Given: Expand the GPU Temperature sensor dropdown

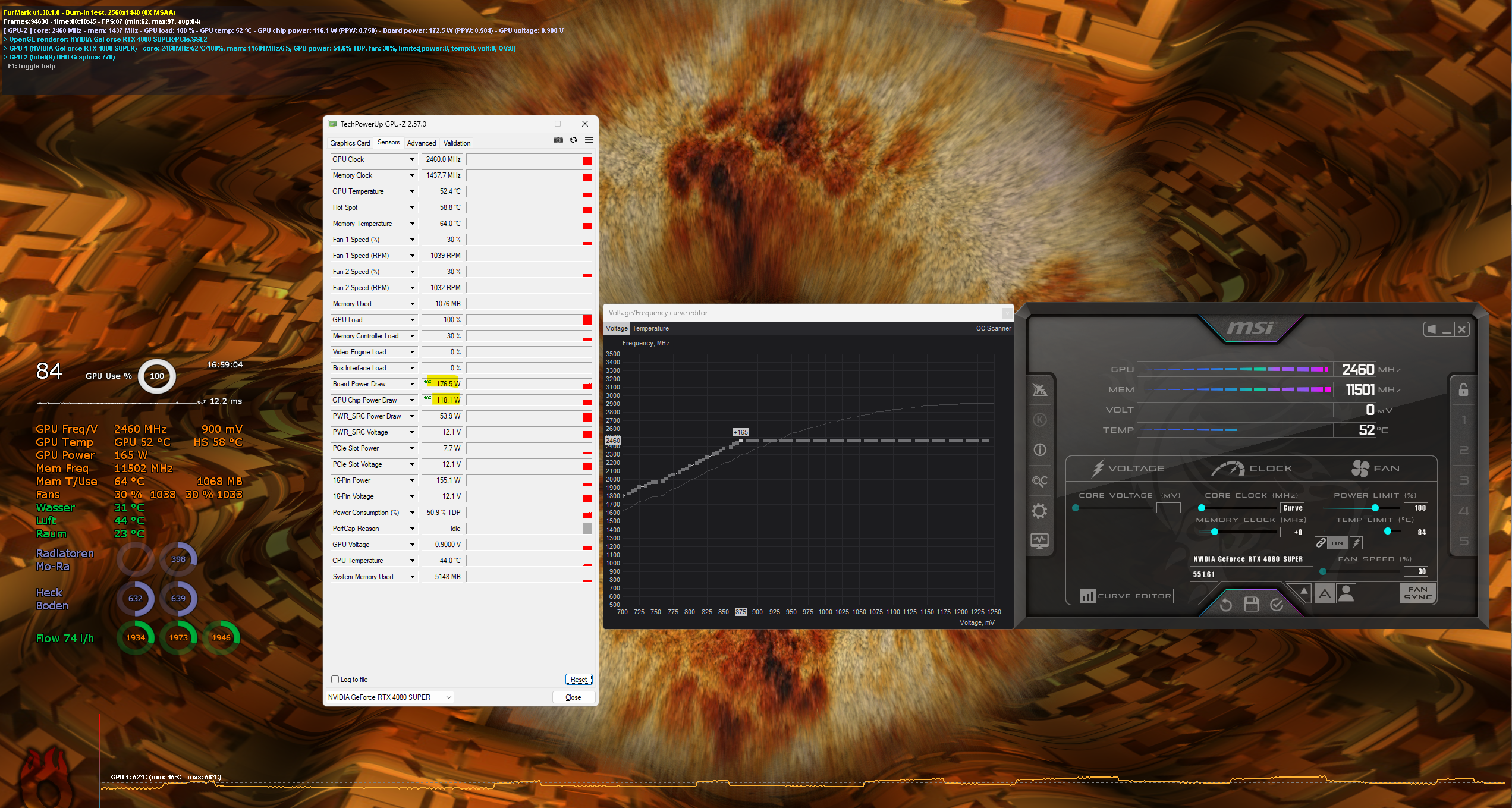Looking at the screenshot, I should tap(412, 191).
